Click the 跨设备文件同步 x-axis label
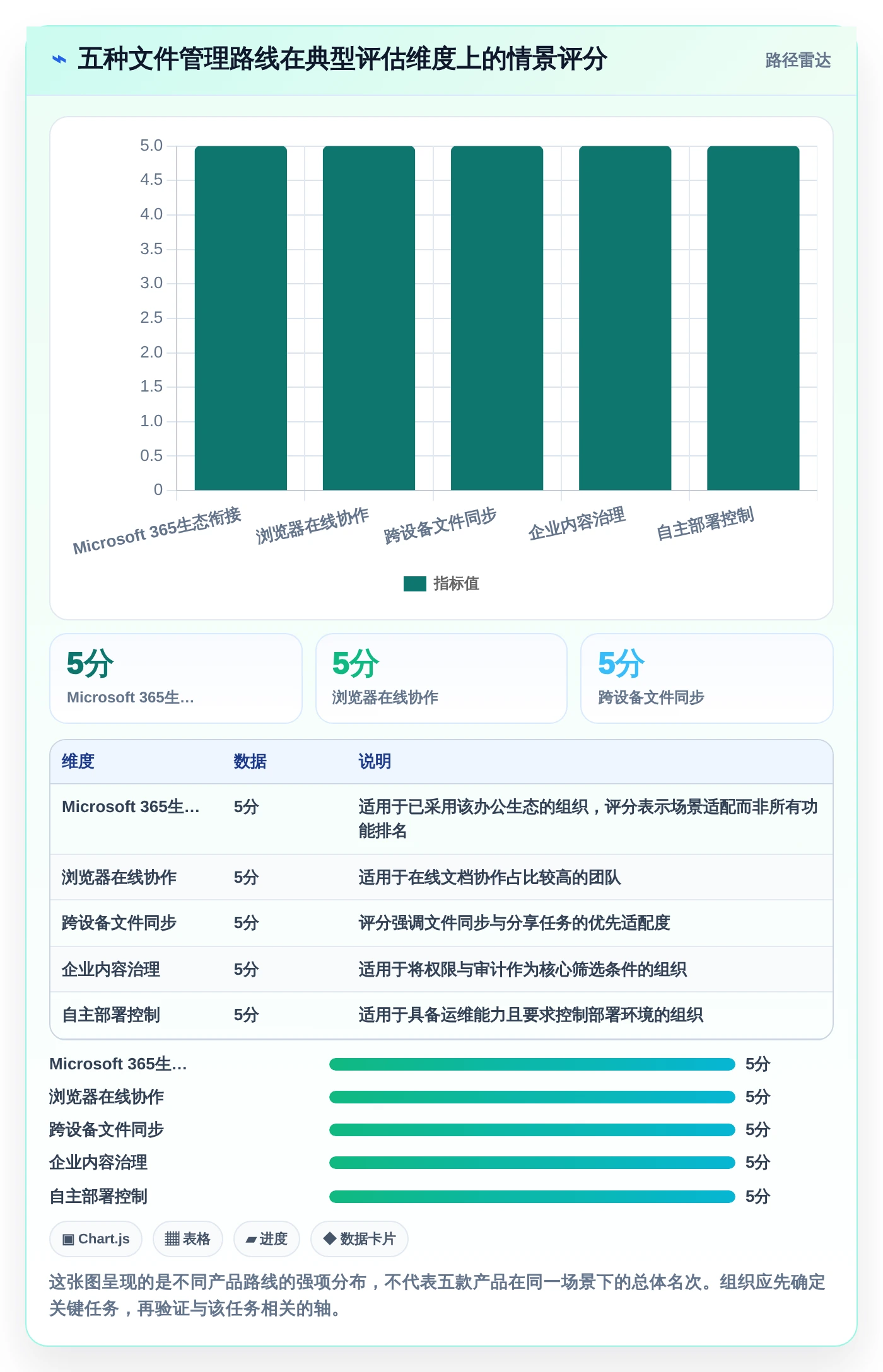The height and width of the screenshot is (1372, 883). click(440, 525)
